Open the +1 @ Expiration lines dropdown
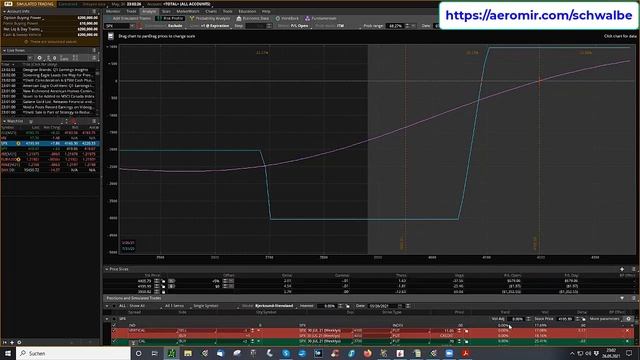Image resolution: width=640 pixels, height=360 pixels. 216,26
